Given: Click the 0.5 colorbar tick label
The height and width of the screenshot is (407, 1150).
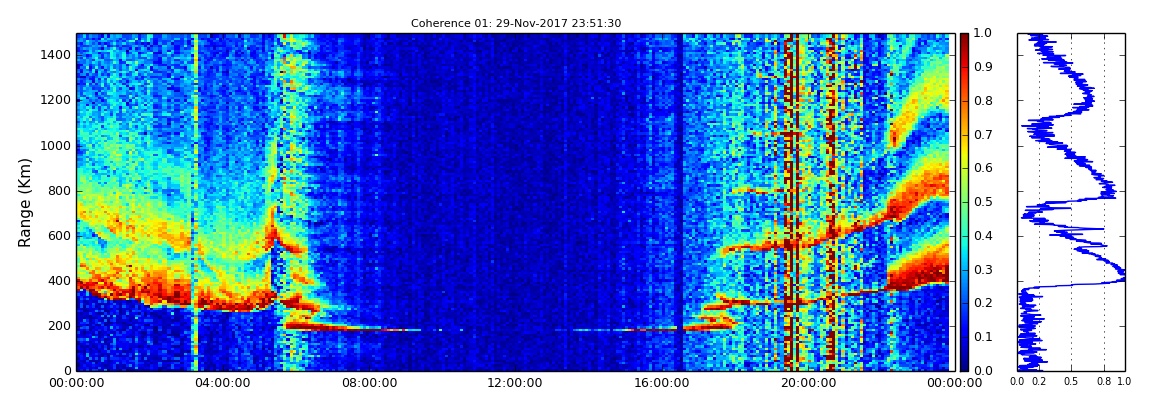Looking at the screenshot, I should [x=981, y=202].
